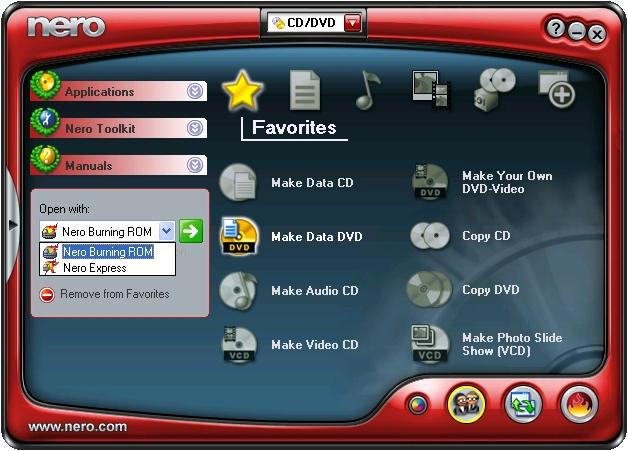The height and width of the screenshot is (451, 628).
Task: Click the Copy DVD label
Action: click(491, 290)
